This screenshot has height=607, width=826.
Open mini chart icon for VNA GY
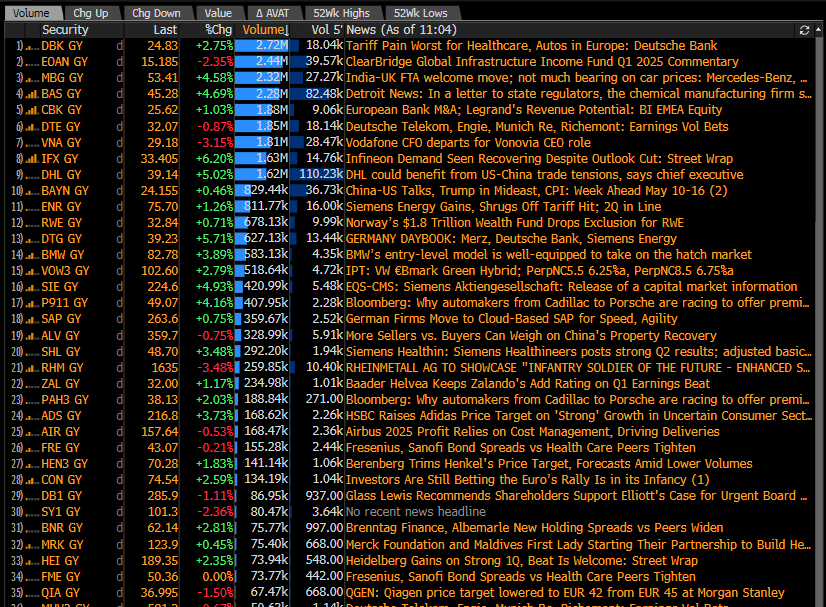click(32, 143)
